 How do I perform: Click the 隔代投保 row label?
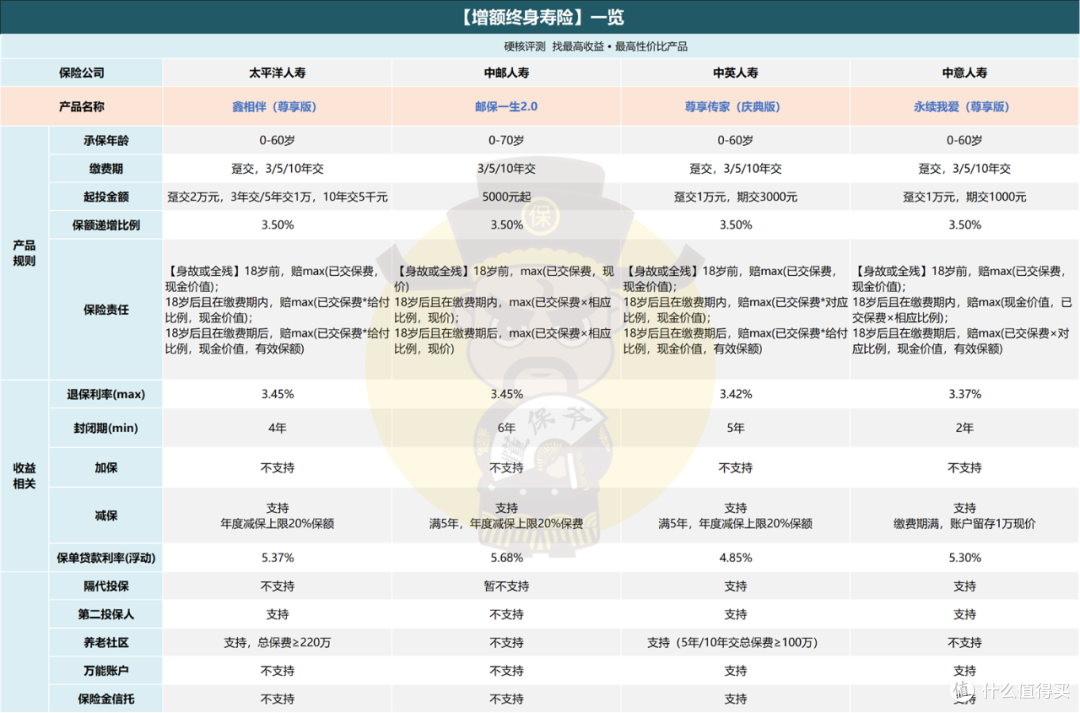pos(106,586)
